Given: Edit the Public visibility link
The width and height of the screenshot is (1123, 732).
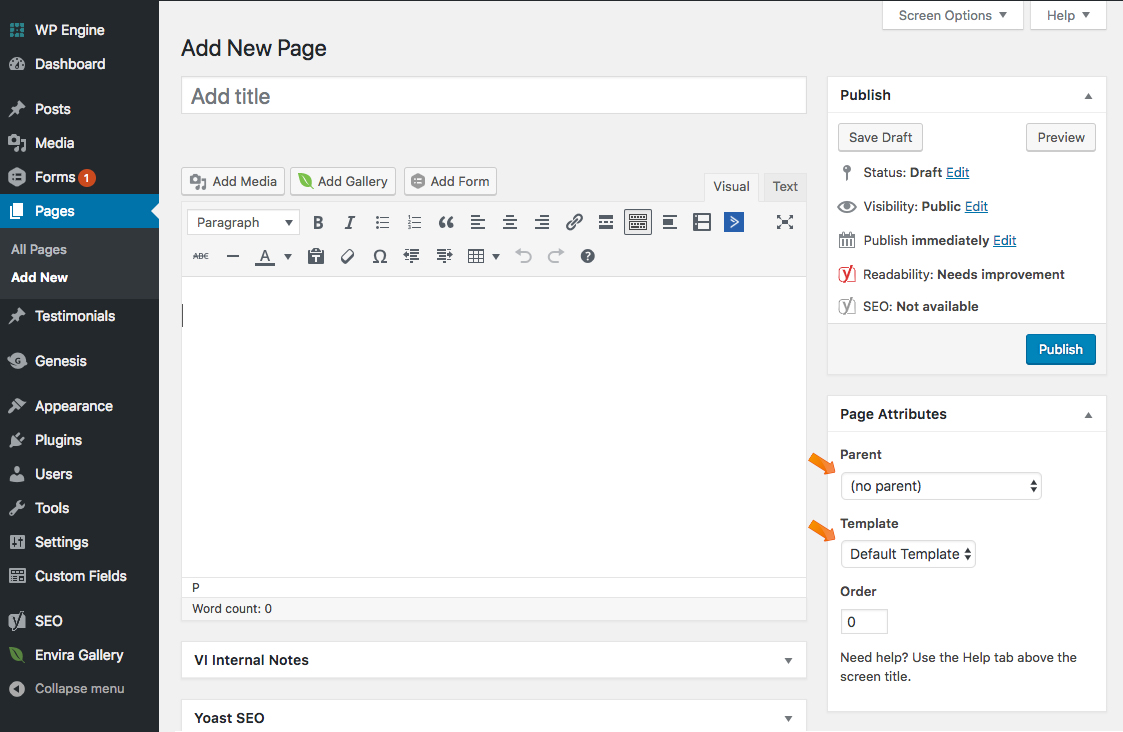Looking at the screenshot, I should pyautogui.click(x=976, y=206).
